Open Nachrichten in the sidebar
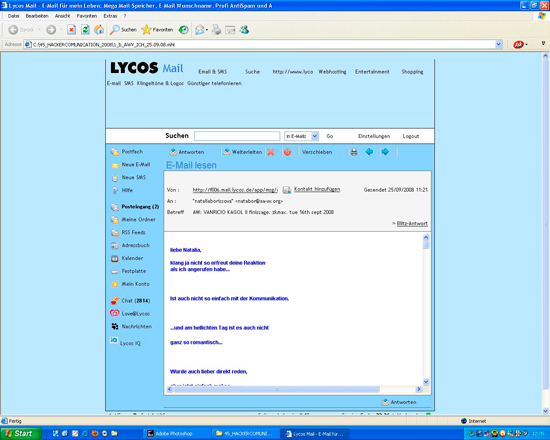Image resolution: width=550 pixels, height=440 pixels. point(132,326)
